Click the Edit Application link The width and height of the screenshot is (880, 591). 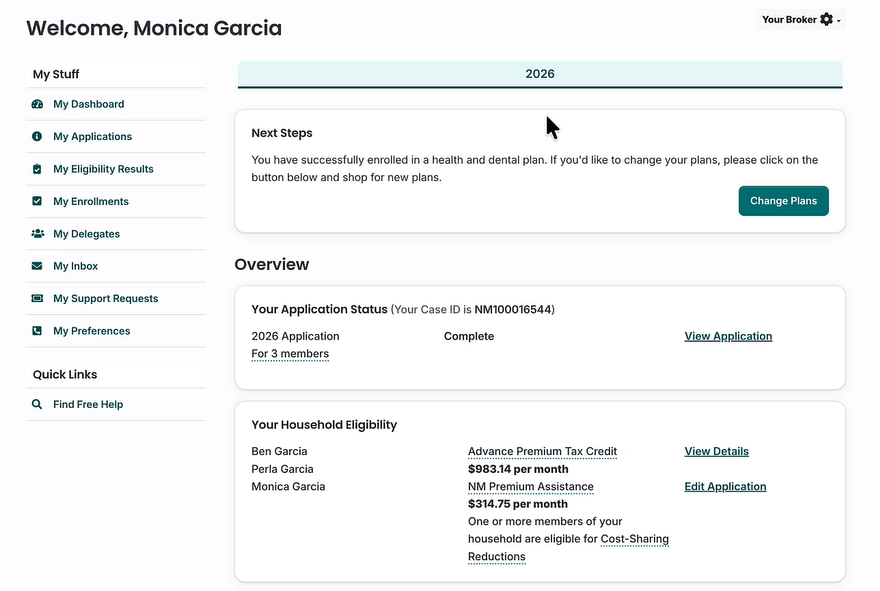(x=725, y=487)
